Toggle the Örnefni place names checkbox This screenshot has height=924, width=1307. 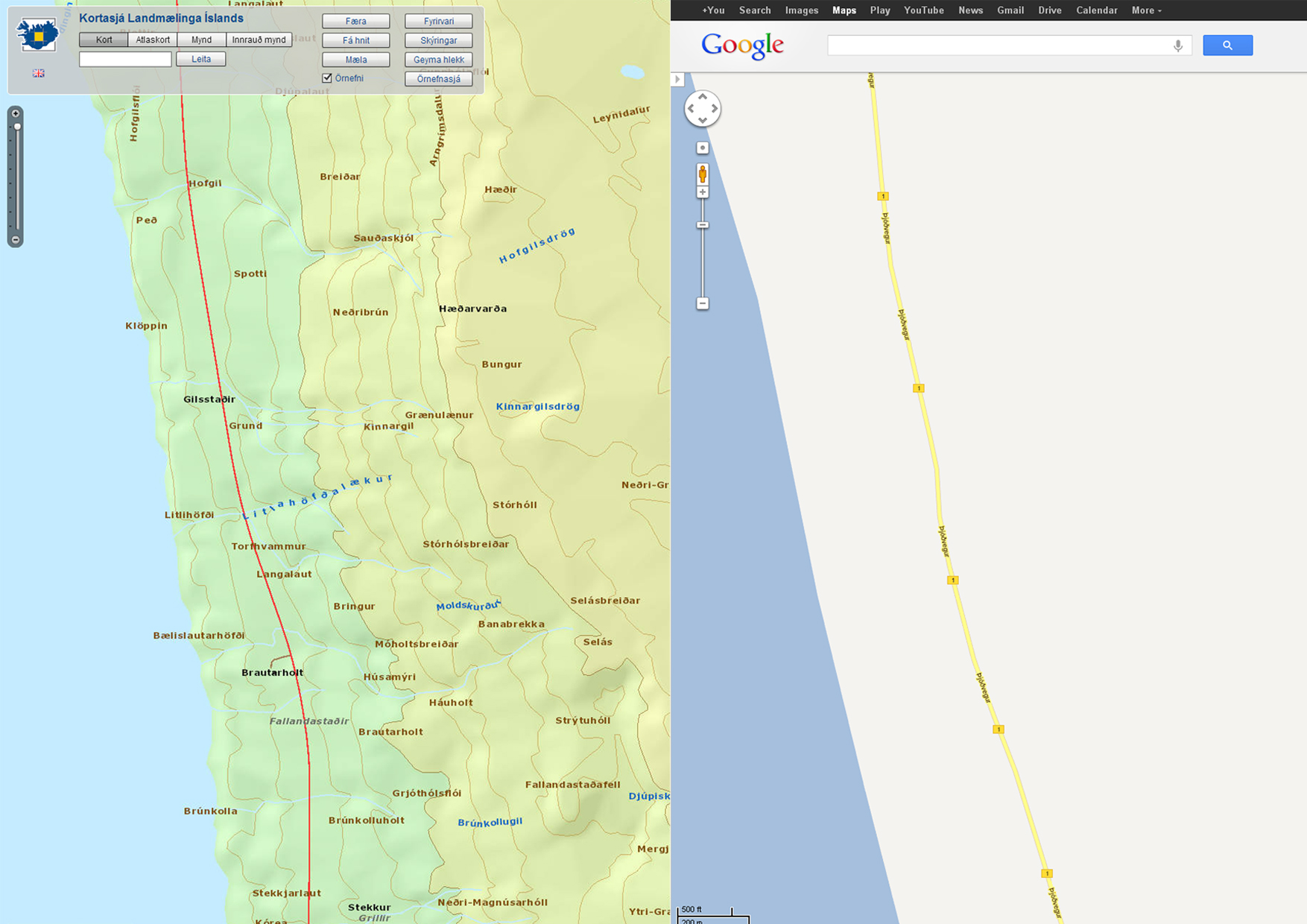click(x=327, y=78)
